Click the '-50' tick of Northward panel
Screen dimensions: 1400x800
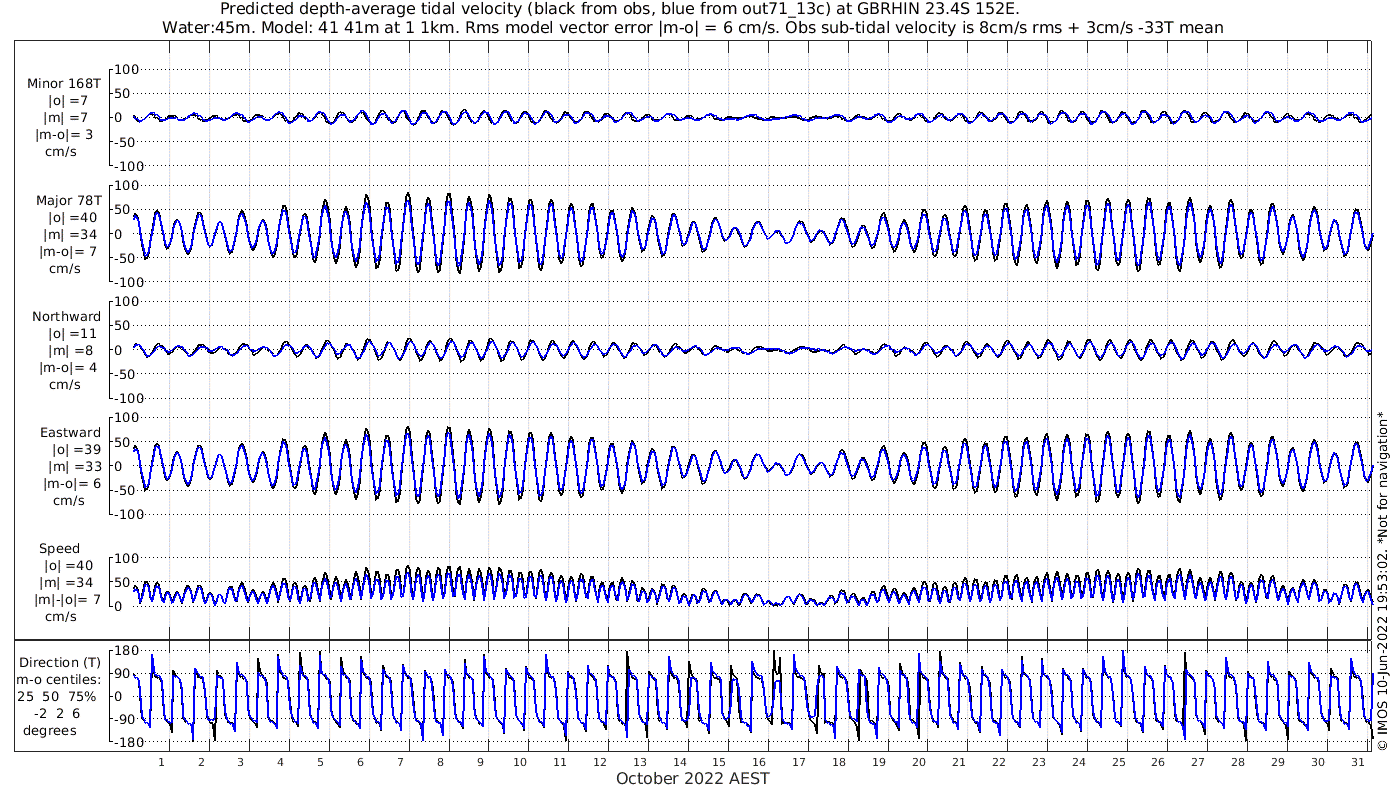pyautogui.click(x=125, y=374)
